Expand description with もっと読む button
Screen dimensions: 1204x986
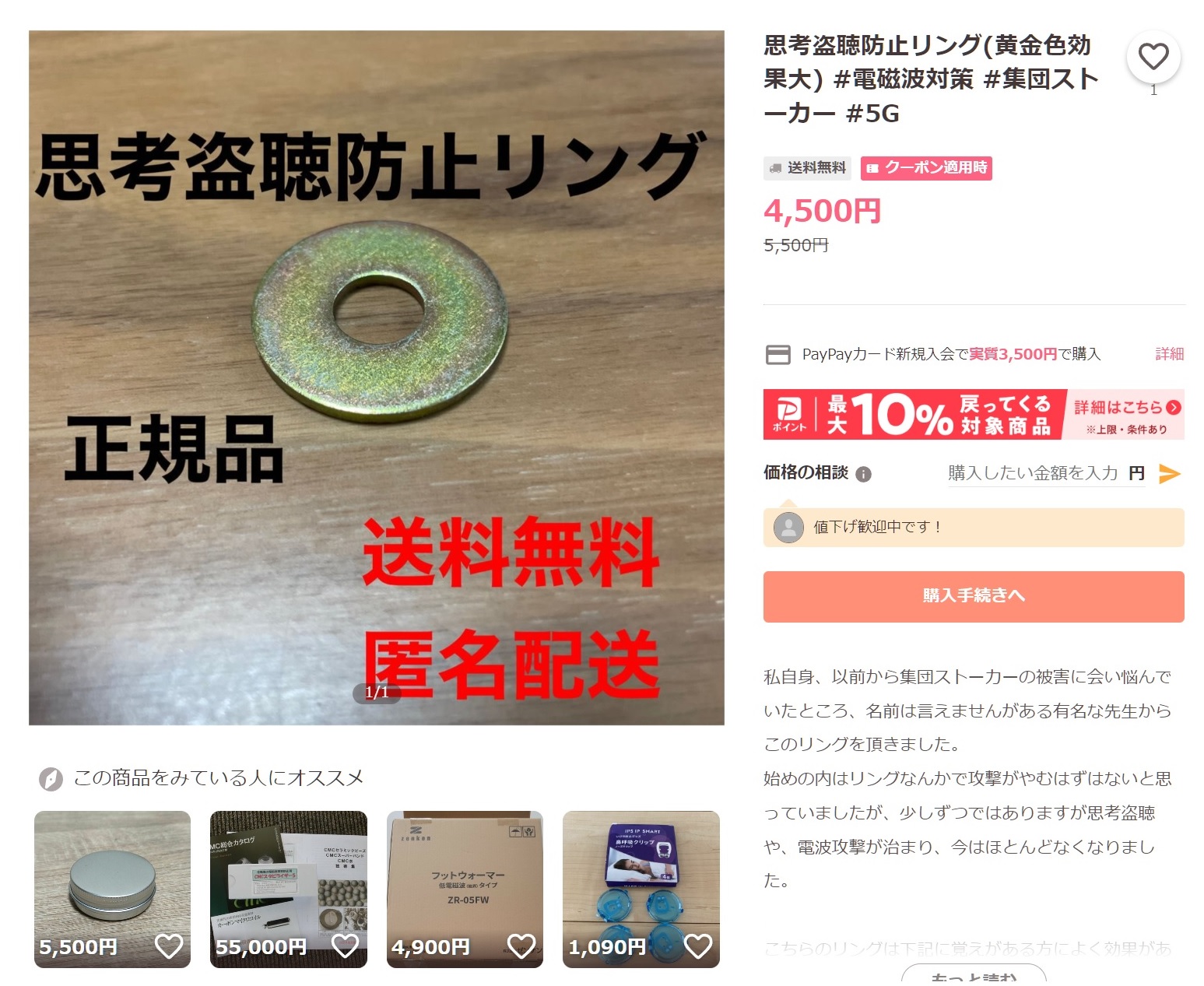pyautogui.click(x=974, y=976)
